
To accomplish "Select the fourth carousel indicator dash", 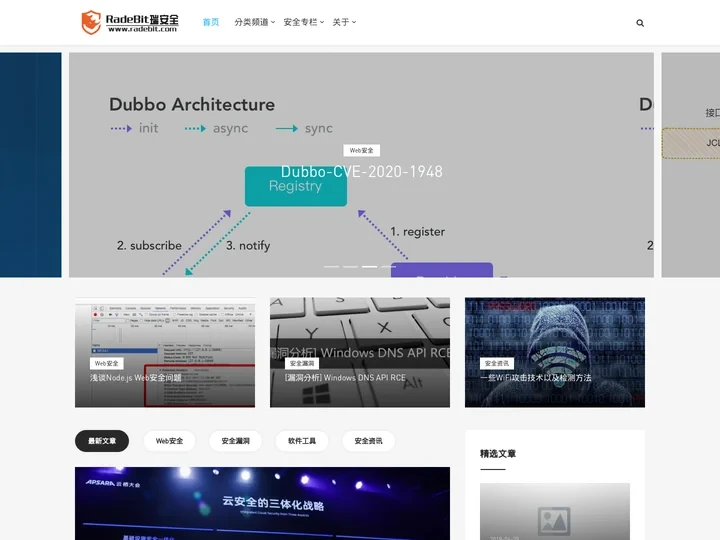I will click(388, 266).
